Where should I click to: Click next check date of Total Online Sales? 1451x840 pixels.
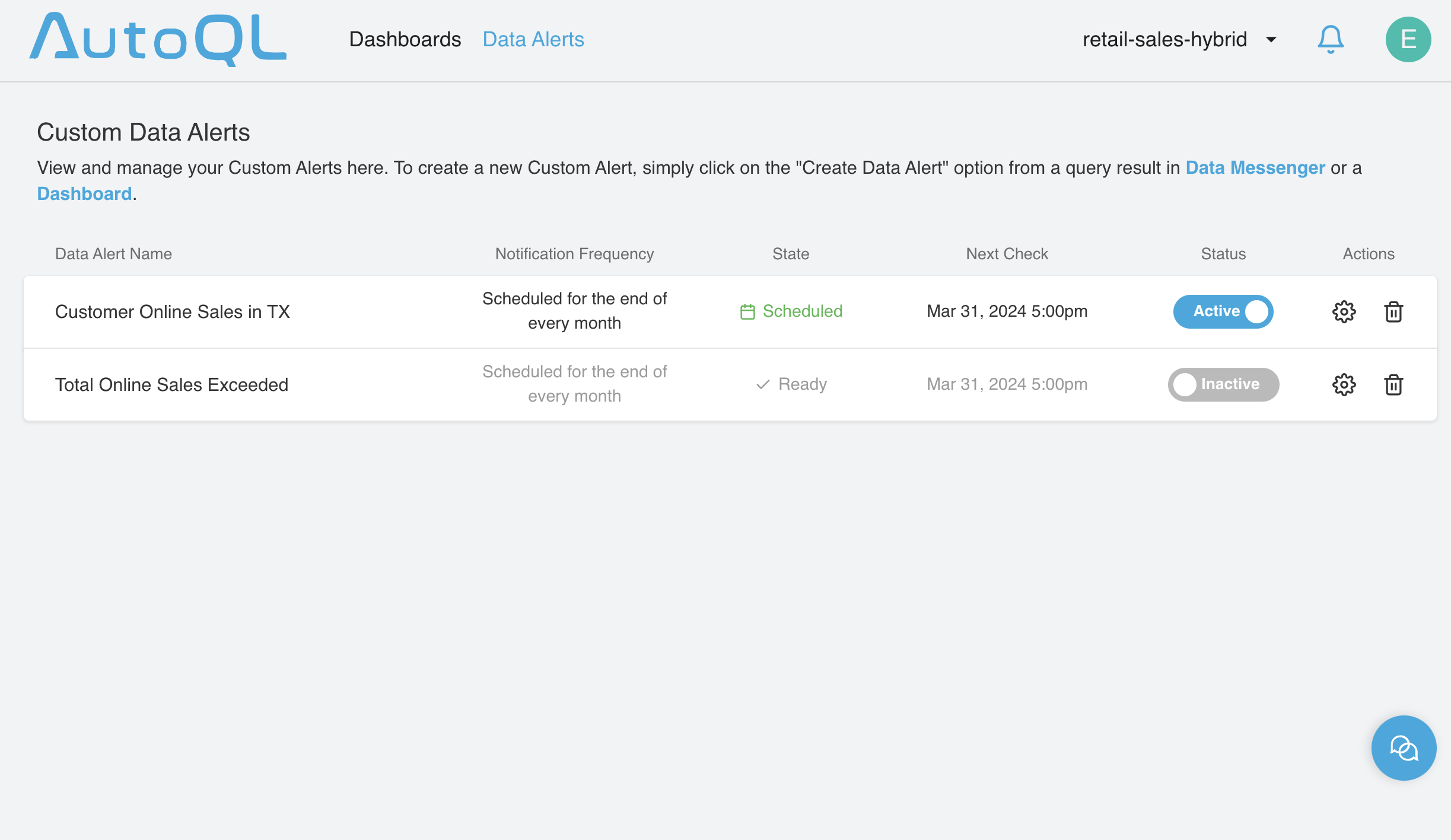coord(1007,384)
